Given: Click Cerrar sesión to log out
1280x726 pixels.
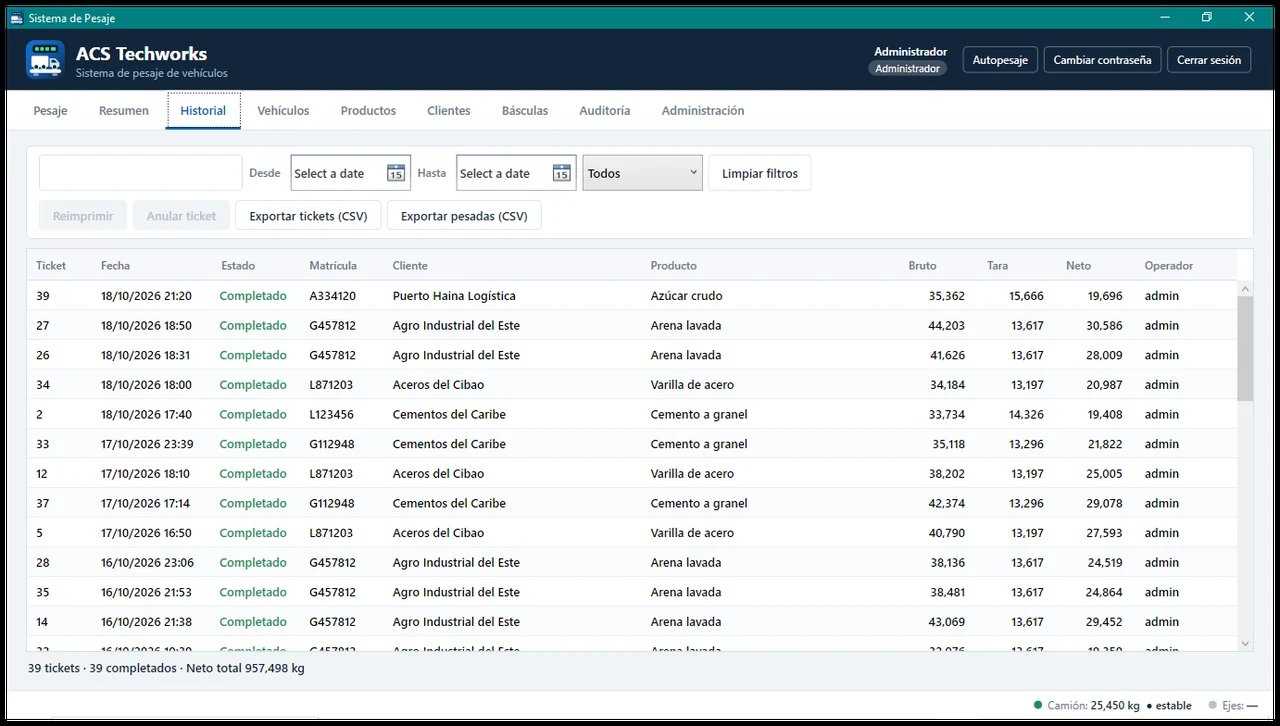Looking at the screenshot, I should click(1209, 60).
